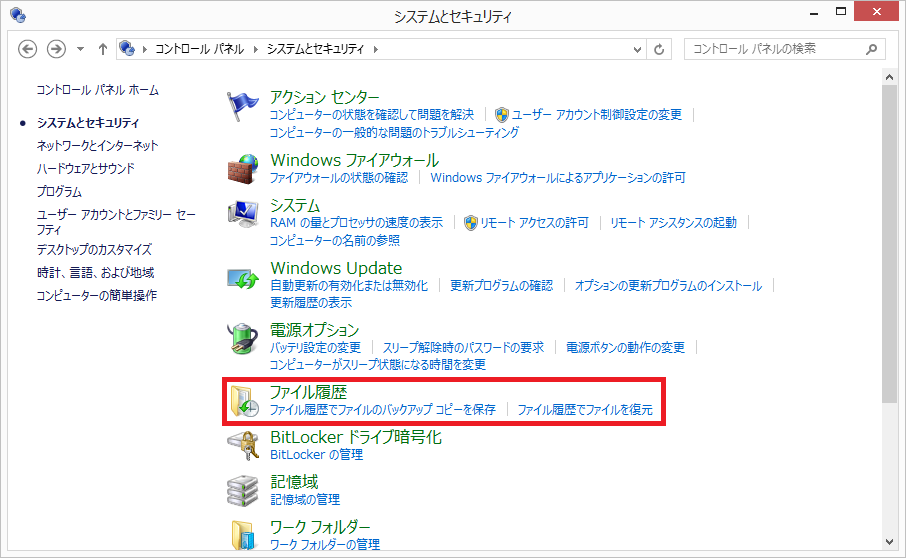
Task: Click the Windows Update arrows icon
Action: point(243,279)
